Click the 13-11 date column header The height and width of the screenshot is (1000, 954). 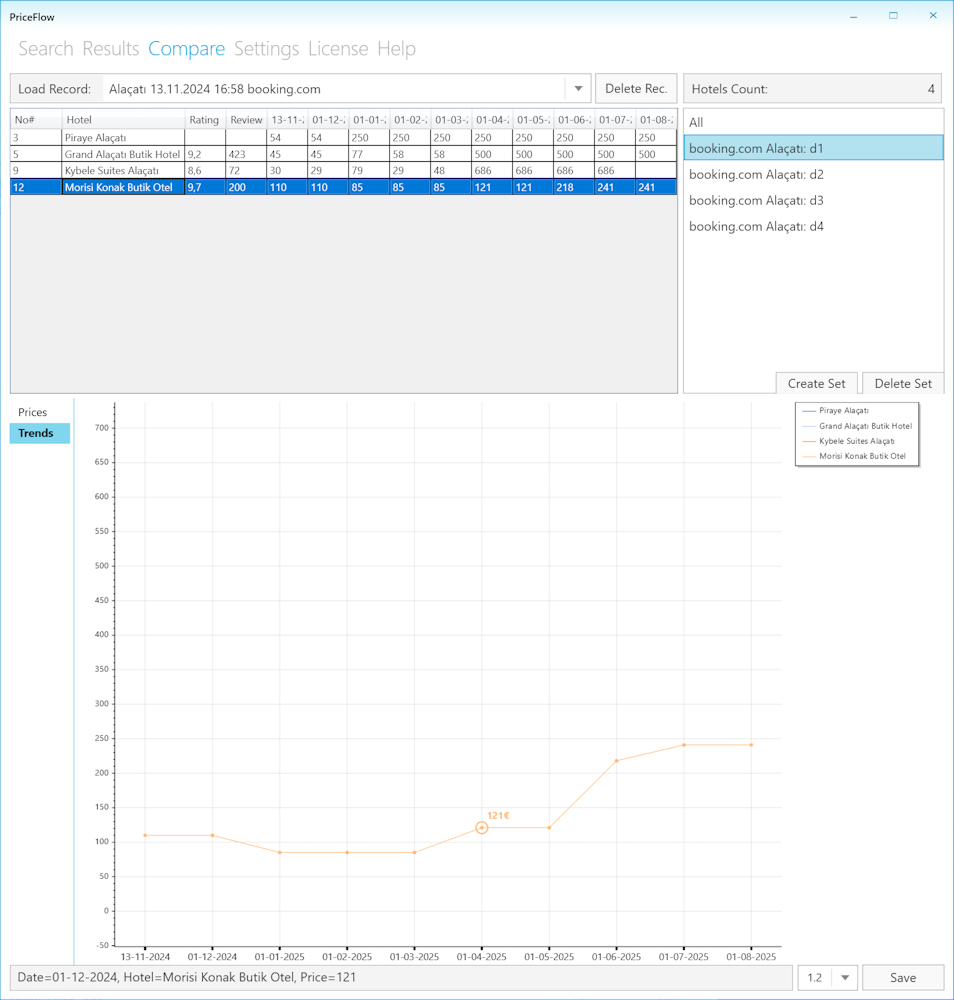coord(288,119)
